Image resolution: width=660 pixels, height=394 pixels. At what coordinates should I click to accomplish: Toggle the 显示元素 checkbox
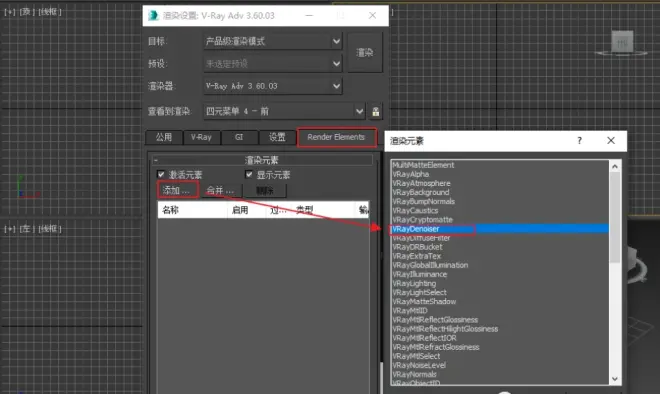[x=249, y=174]
